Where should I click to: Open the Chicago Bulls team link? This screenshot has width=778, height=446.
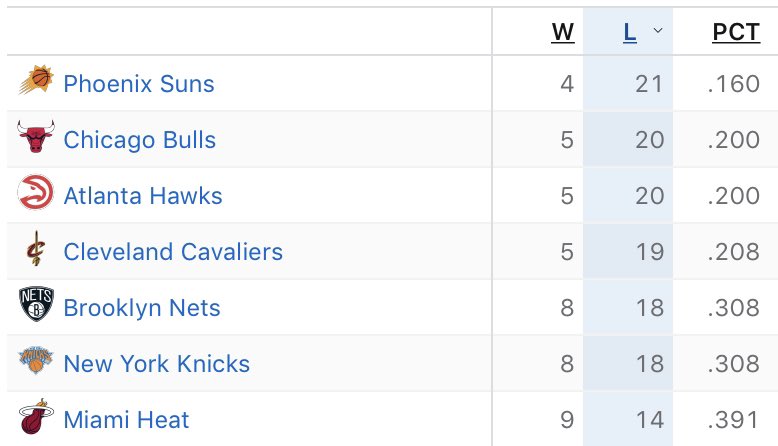(x=139, y=139)
